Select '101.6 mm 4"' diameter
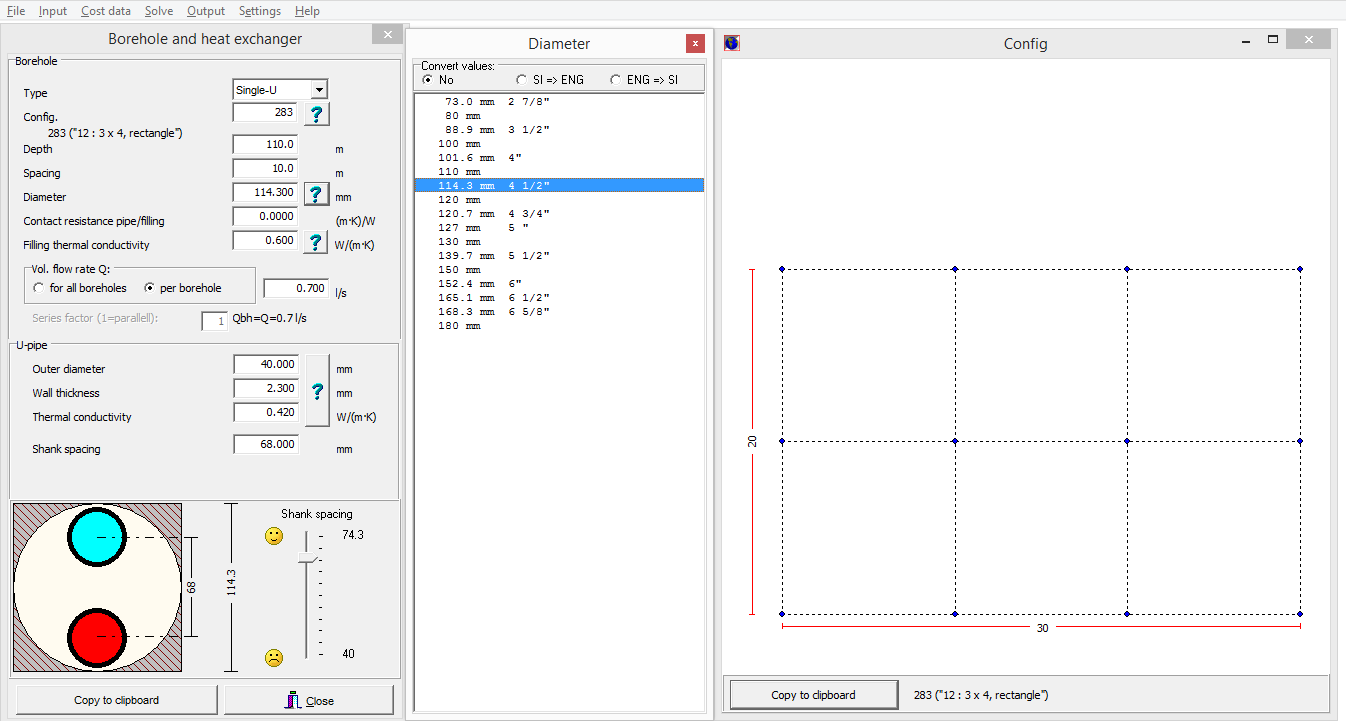The height and width of the screenshot is (721, 1346). 559,158
